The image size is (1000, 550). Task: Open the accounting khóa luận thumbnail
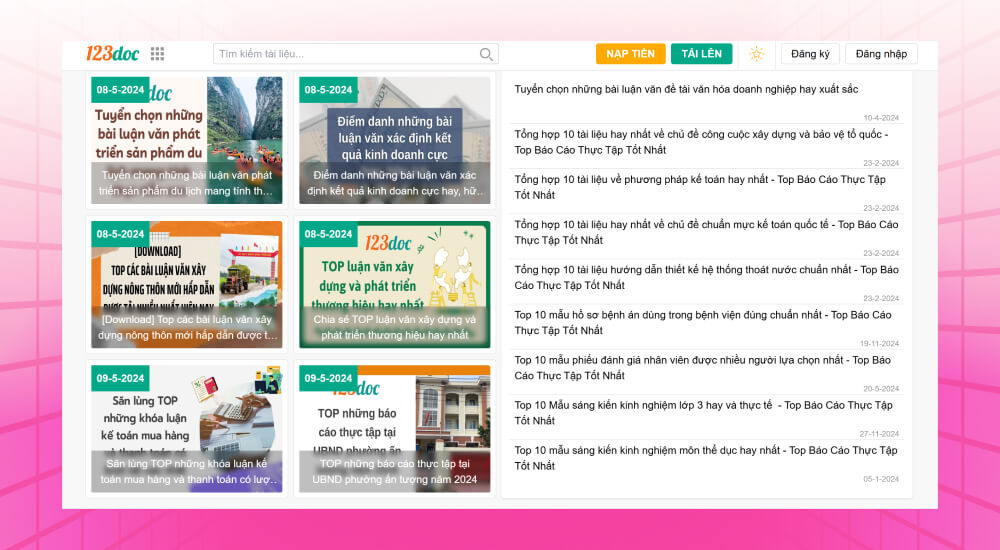coord(186,428)
